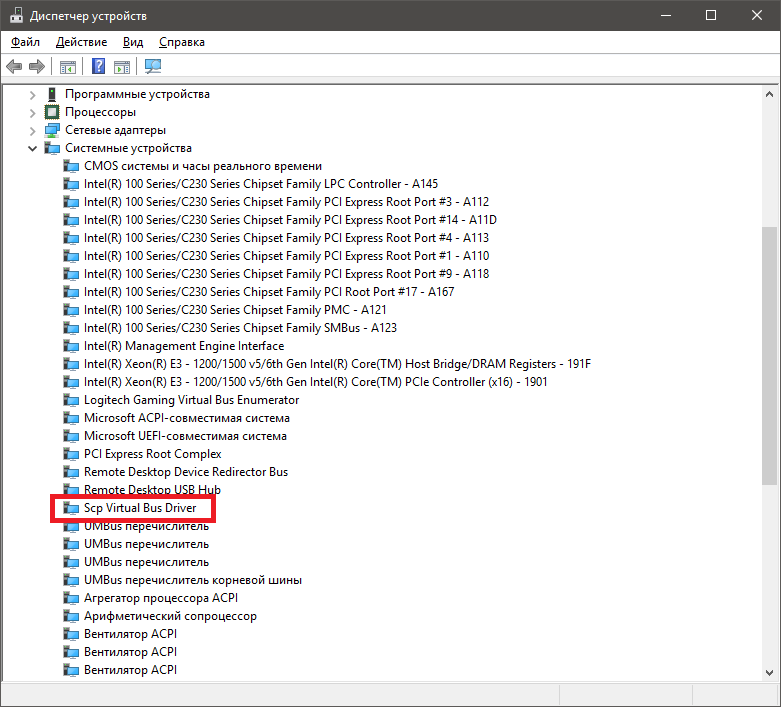Expand the Программные устройства node

[32, 95]
